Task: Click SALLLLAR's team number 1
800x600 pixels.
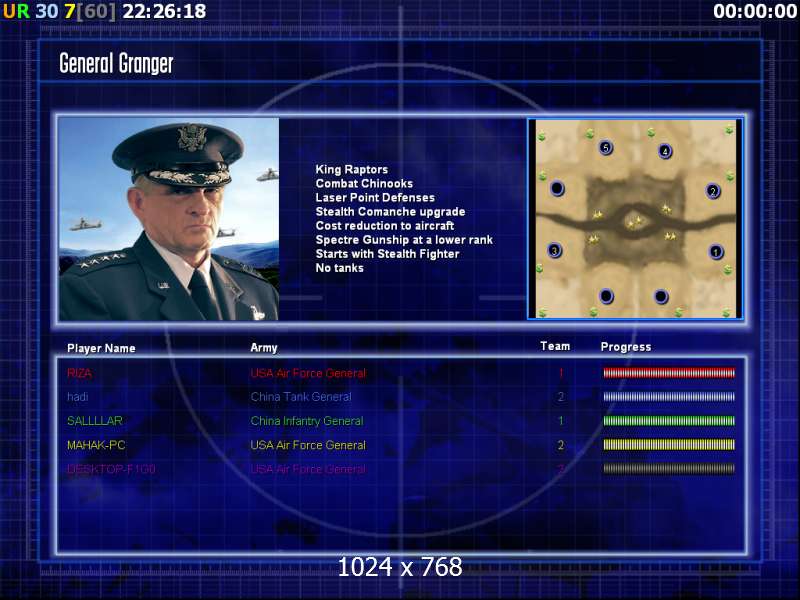Action: pos(561,421)
